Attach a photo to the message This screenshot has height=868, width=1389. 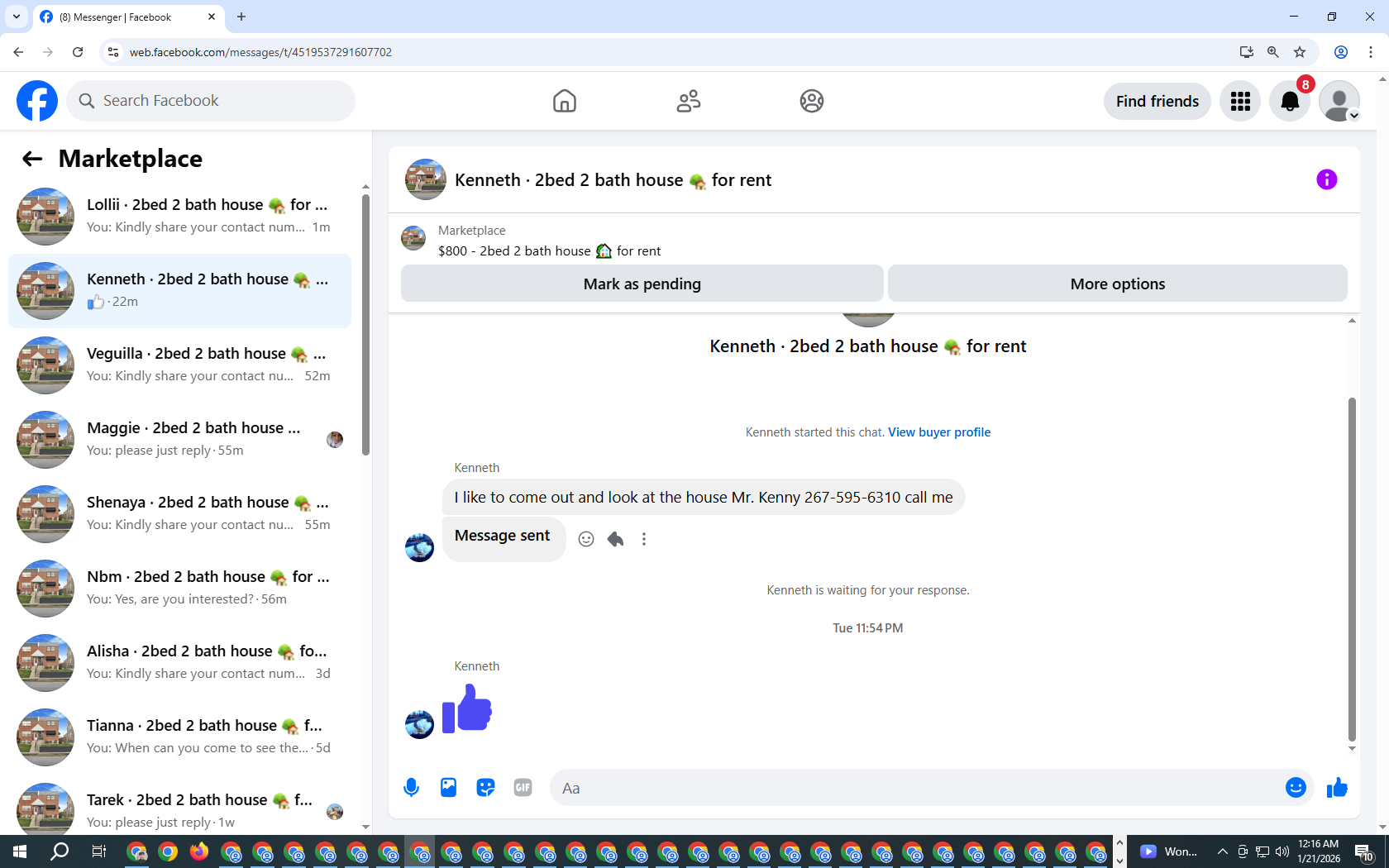pyautogui.click(x=448, y=788)
